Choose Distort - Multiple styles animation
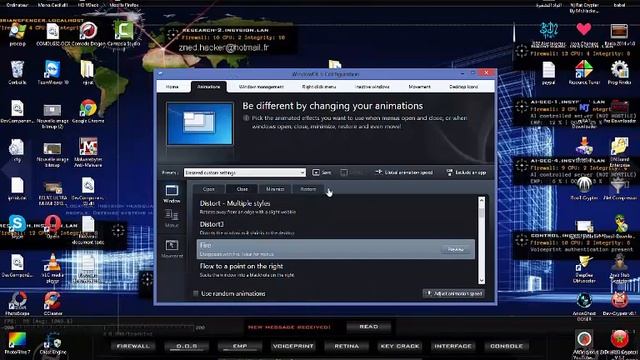This screenshot has height=360, width=640. click(x=336, y=207)
